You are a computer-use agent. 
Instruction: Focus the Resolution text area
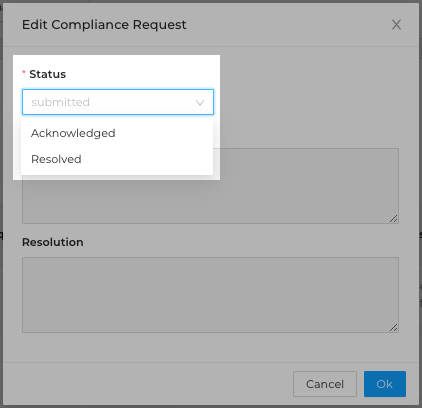tap(210, 295)
